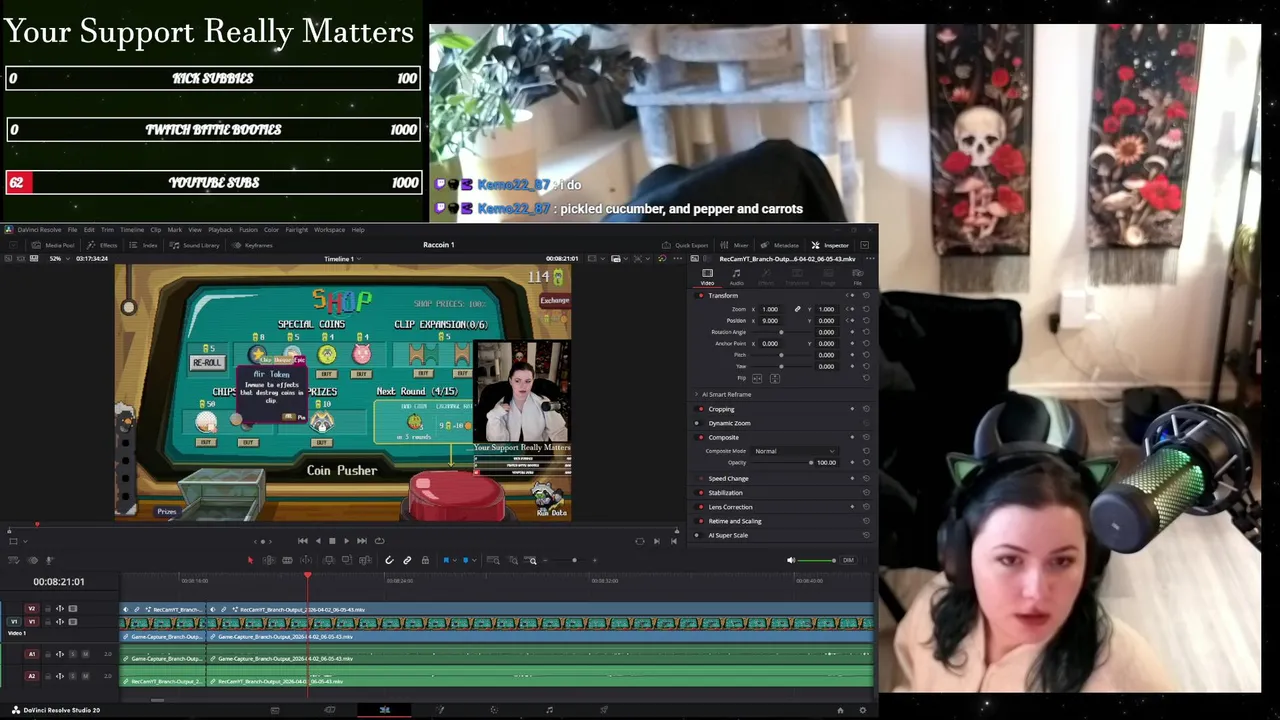Toggle the Lens Correction enable switch

coord(699,507)
